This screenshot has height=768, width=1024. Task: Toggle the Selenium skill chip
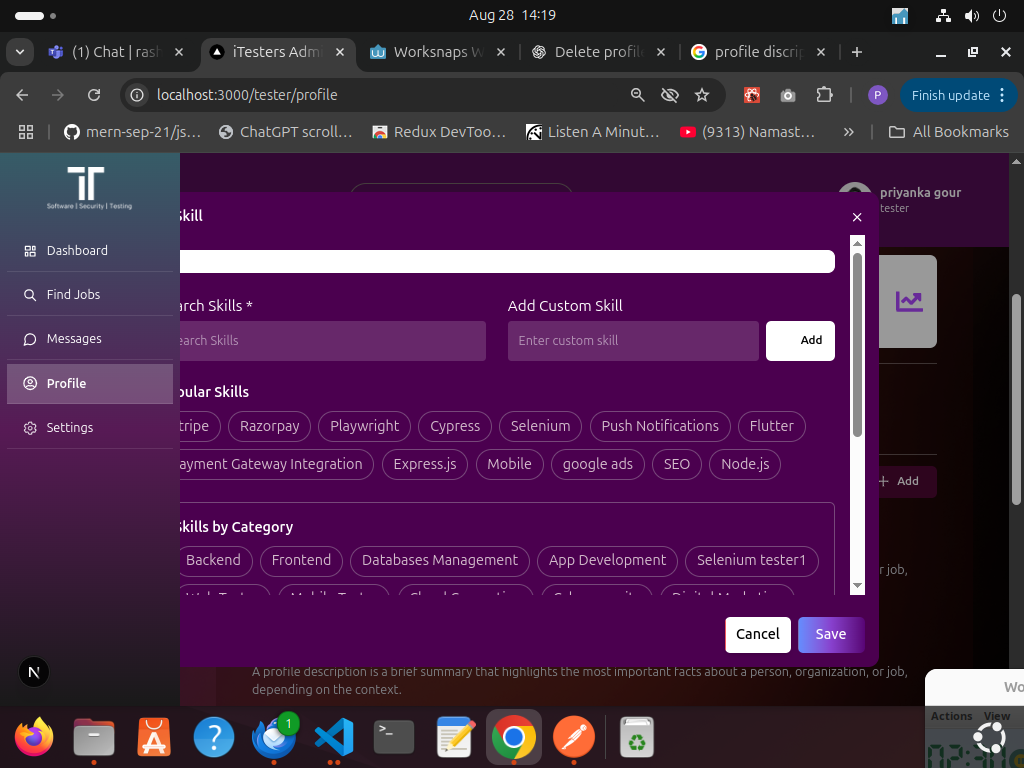point(540,426)
